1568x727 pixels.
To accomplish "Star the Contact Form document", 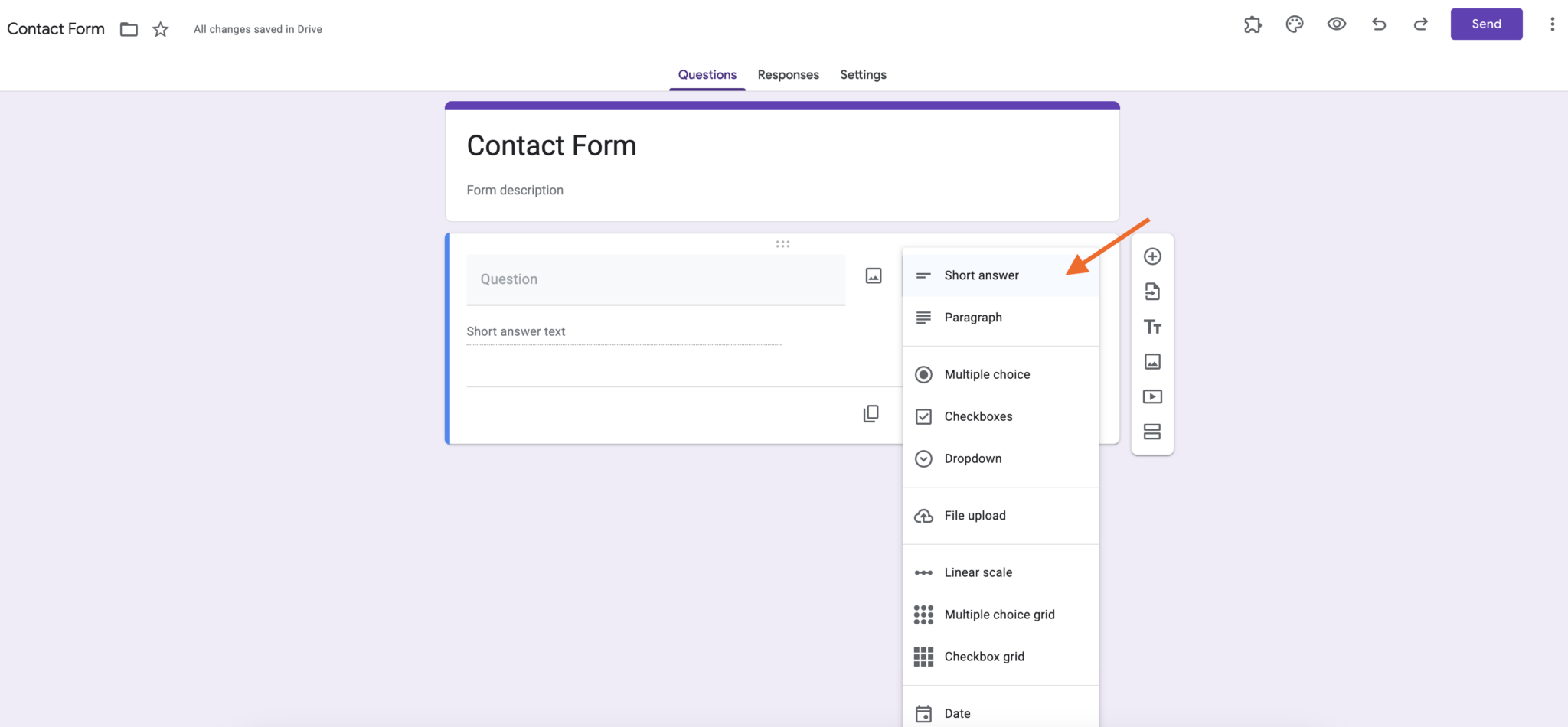I will pos(161,29).
